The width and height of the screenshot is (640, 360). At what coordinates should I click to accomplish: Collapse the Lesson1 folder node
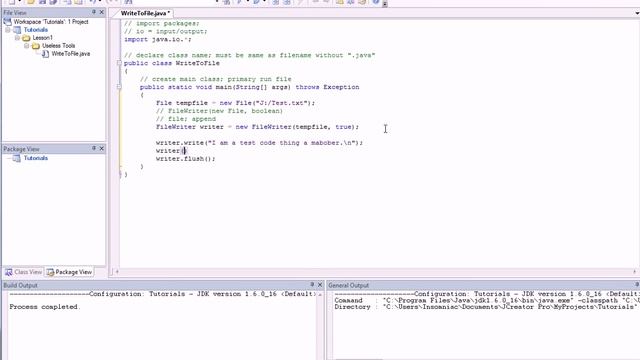coord(17,38)
